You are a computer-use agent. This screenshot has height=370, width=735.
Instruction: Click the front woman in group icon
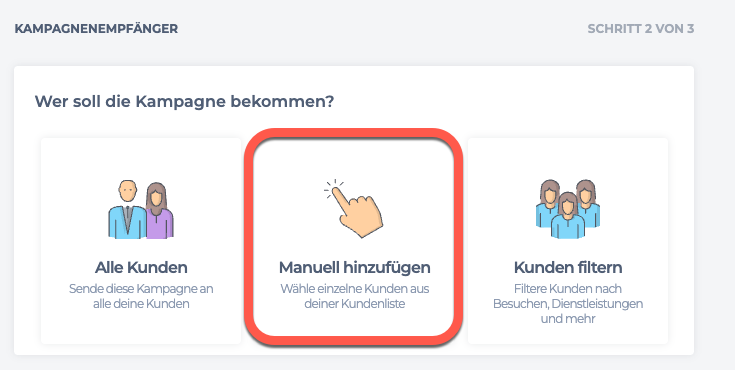pos(568,216)
